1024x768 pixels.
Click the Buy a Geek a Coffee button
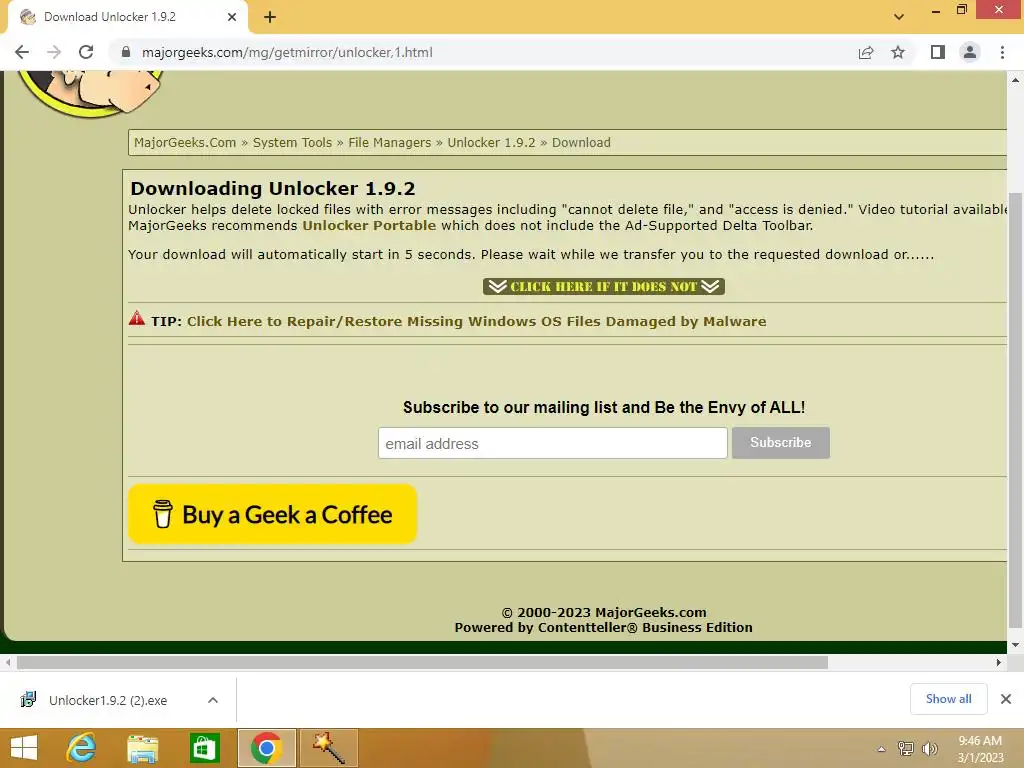(272, 514)
